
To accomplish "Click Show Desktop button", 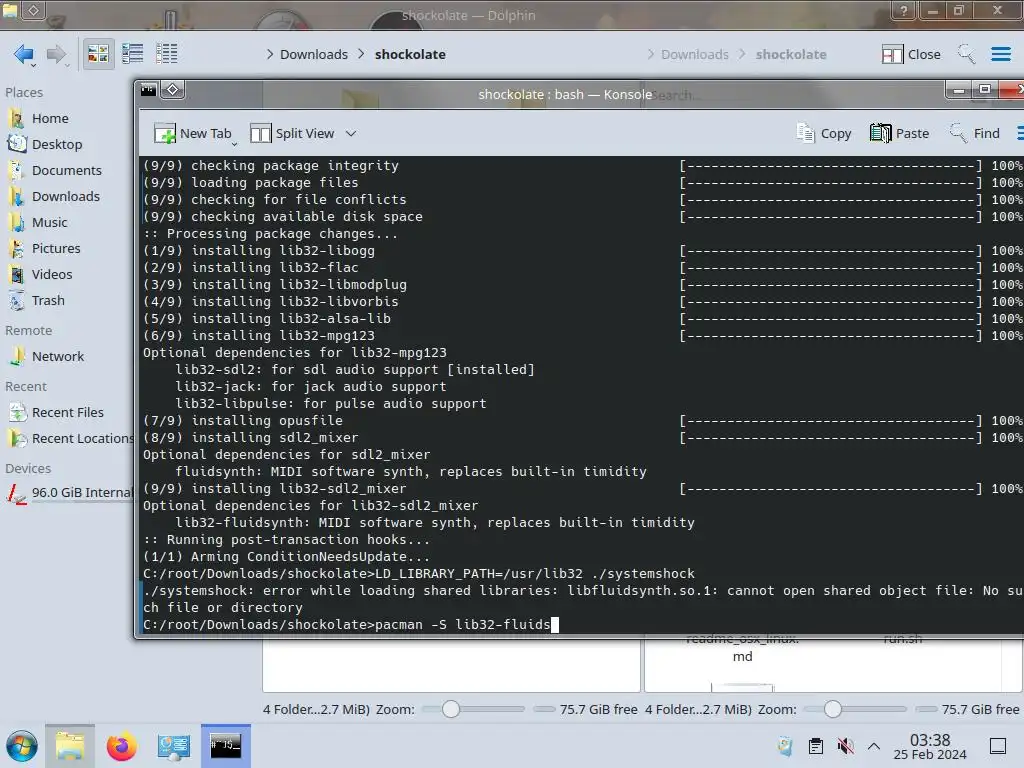I will pos(998,746).
